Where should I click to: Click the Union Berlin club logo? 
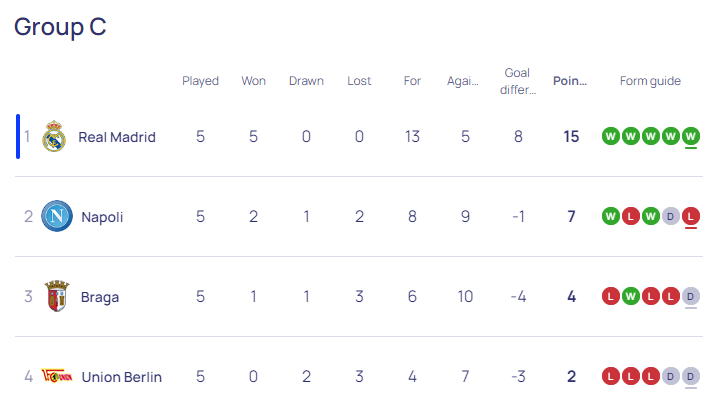click(57, 376)
